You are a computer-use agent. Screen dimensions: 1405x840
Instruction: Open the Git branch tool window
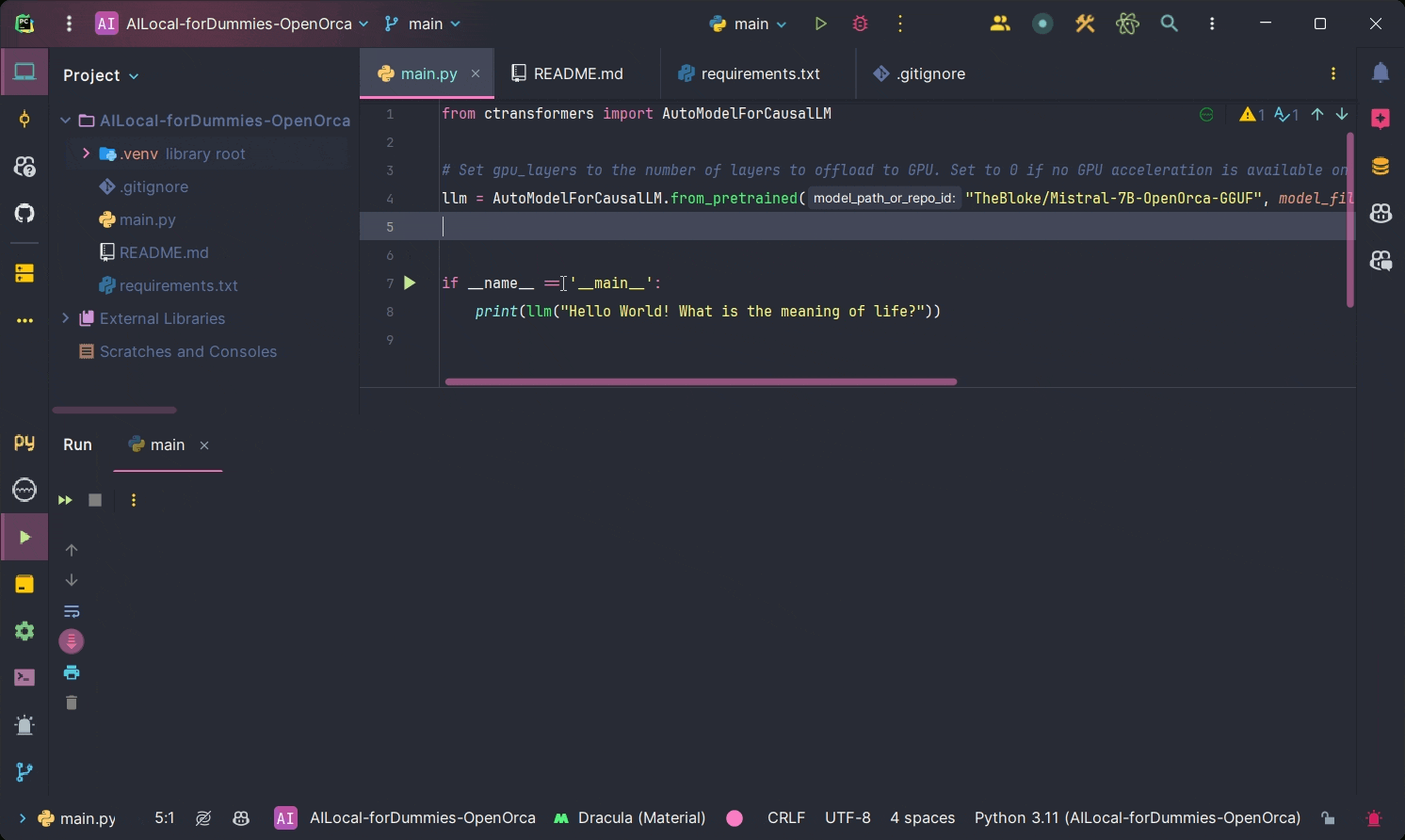tap(24, 771)
